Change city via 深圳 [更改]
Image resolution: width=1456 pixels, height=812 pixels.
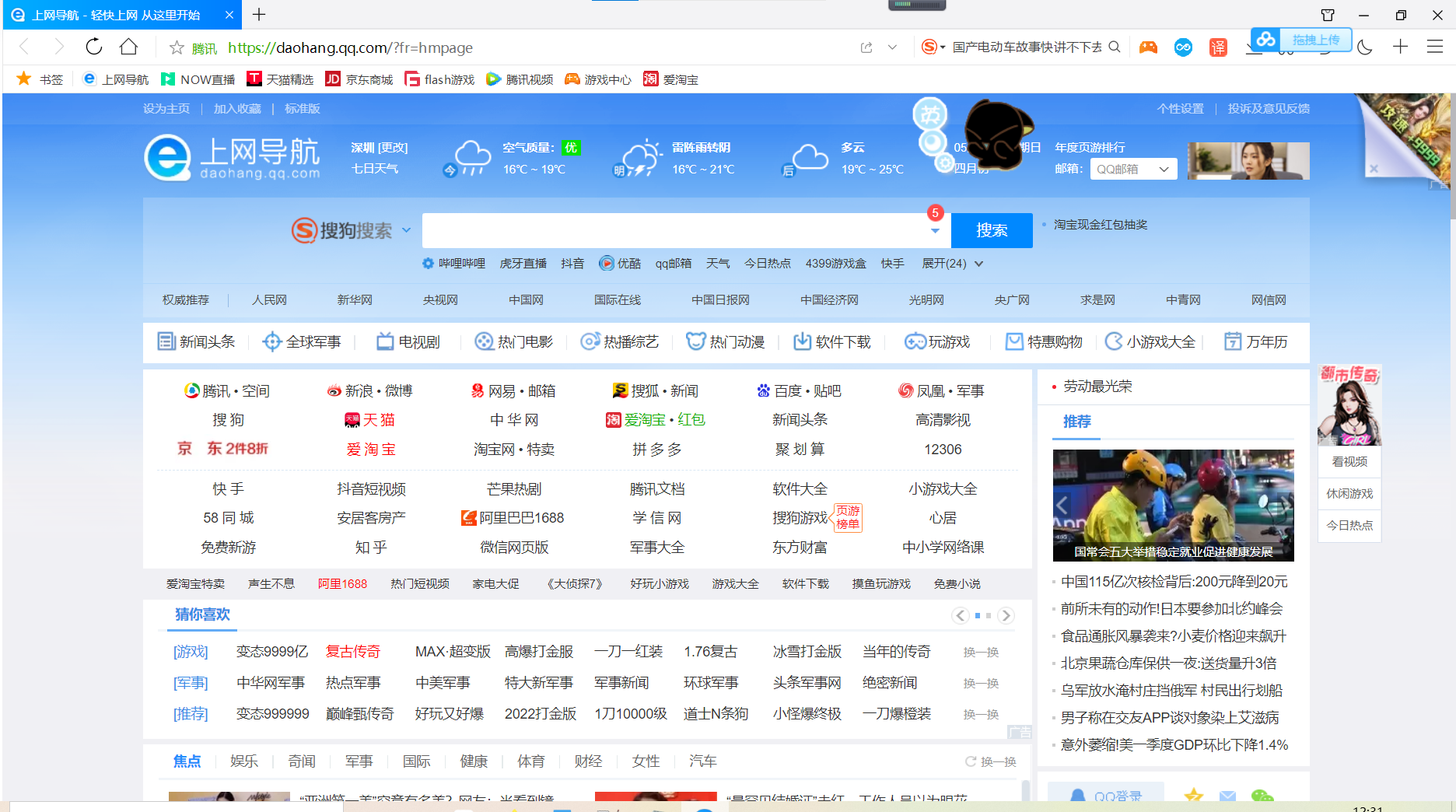[x=380, y=148]
